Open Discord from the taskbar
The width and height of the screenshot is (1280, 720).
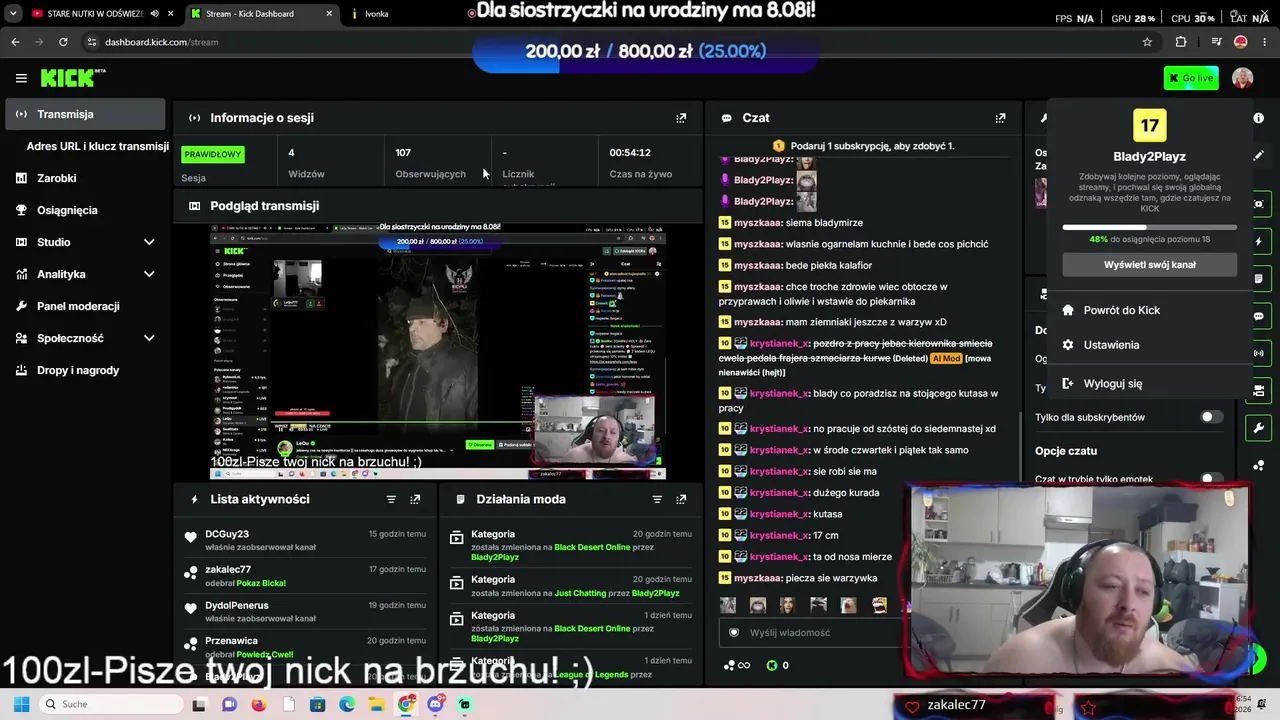point(435,705)
